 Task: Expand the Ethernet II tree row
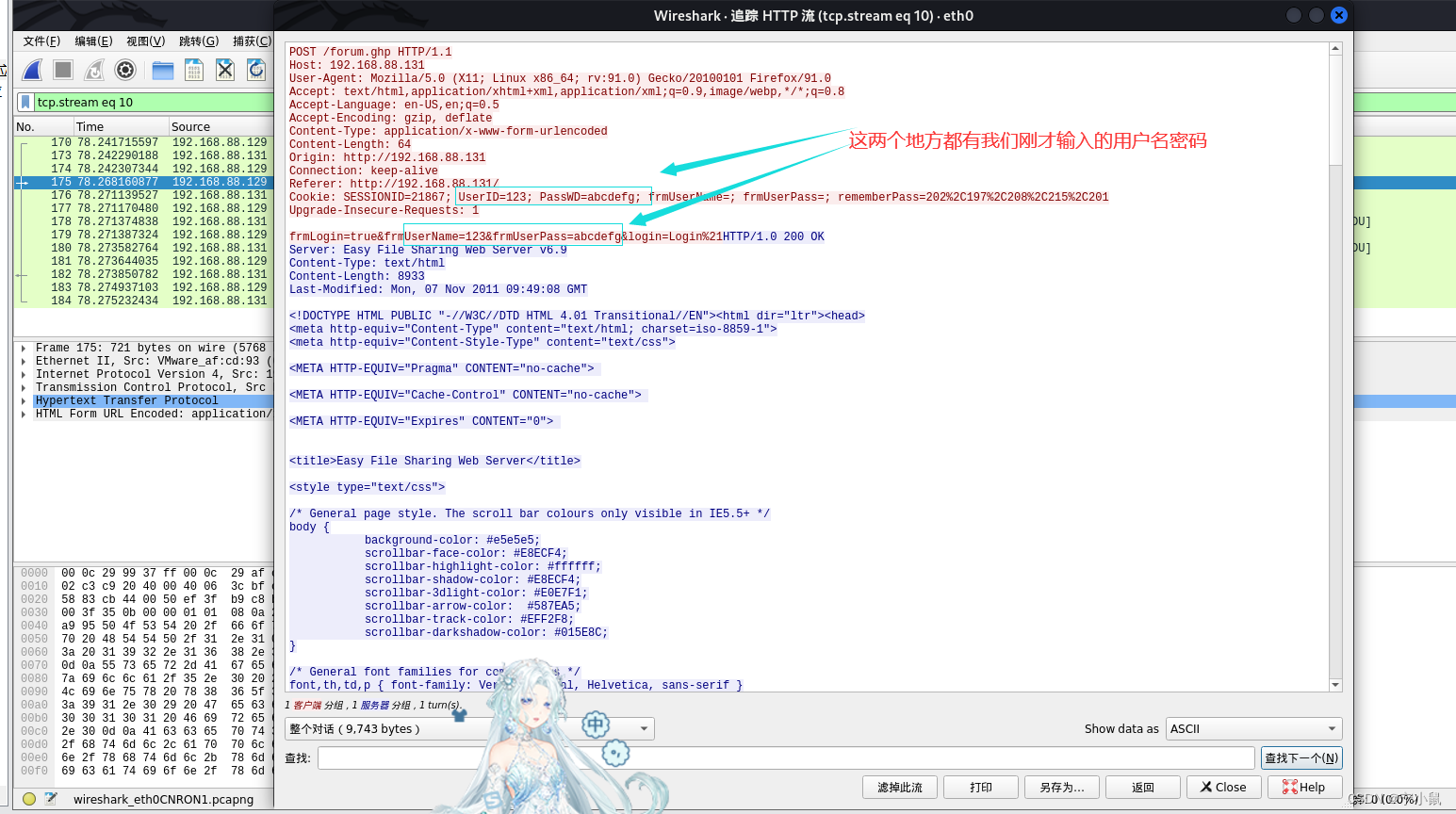tap(23, 361)
